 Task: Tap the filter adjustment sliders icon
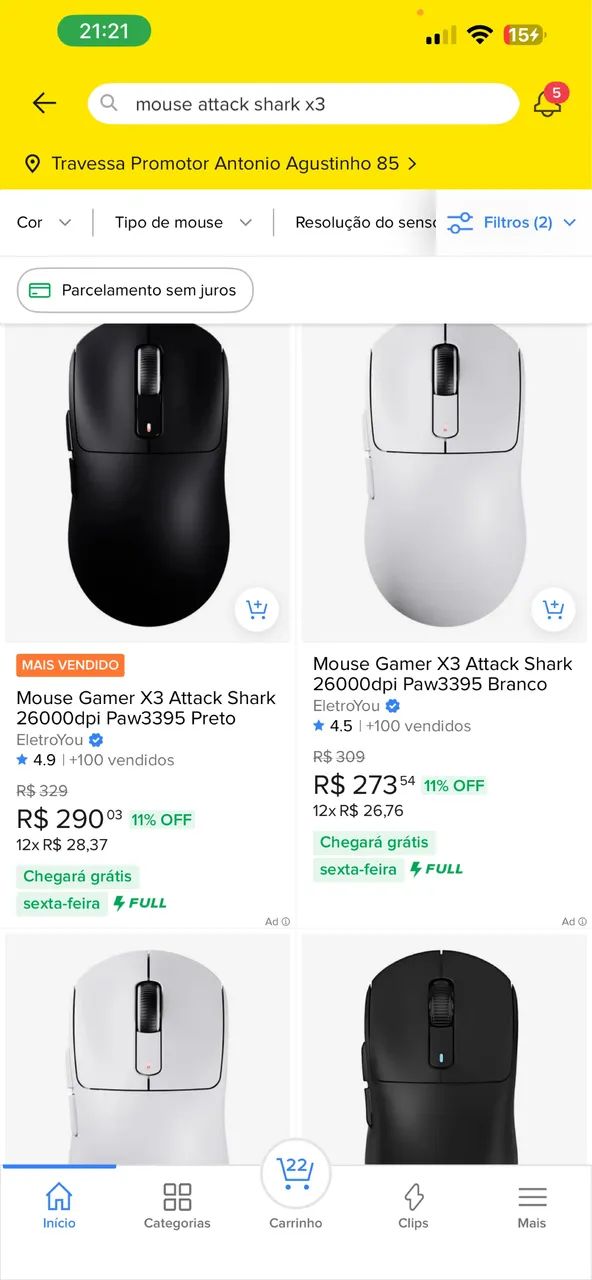pyautogui.click(x=460, y=222)
